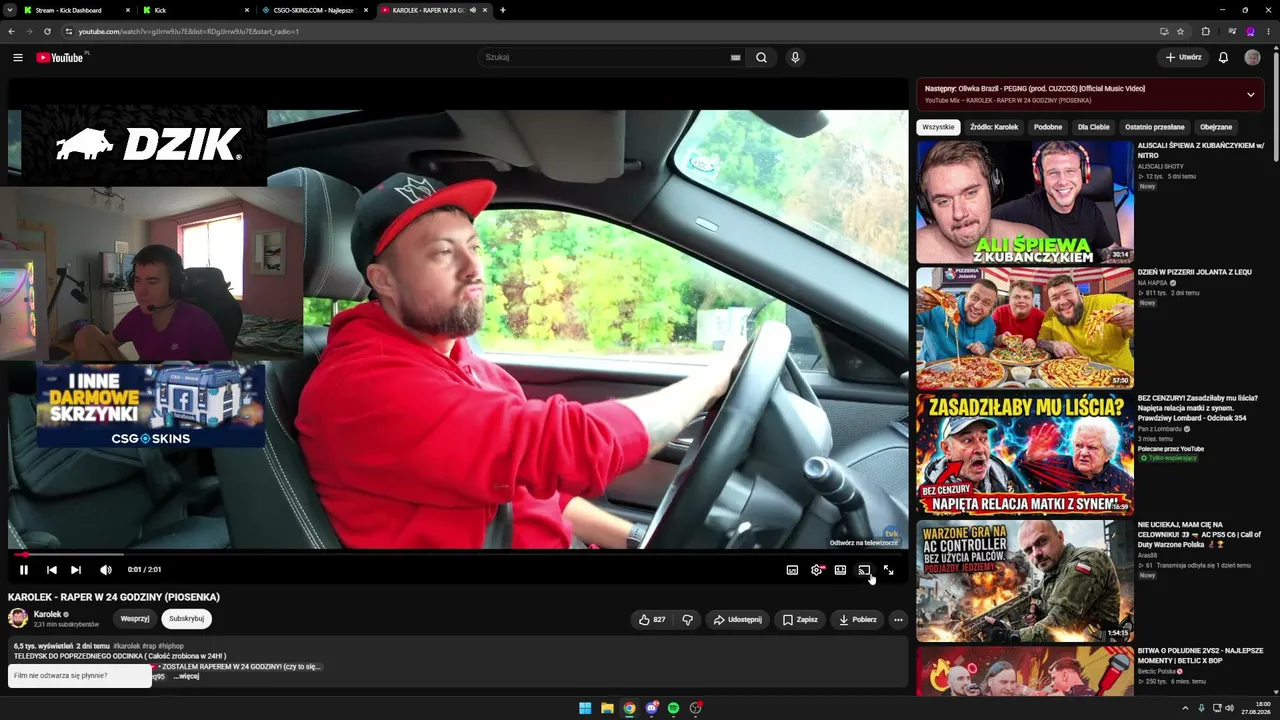Switch to the Kick browser tab
Viewport: 1280px width, 720px height.
(x=196, y=10)
